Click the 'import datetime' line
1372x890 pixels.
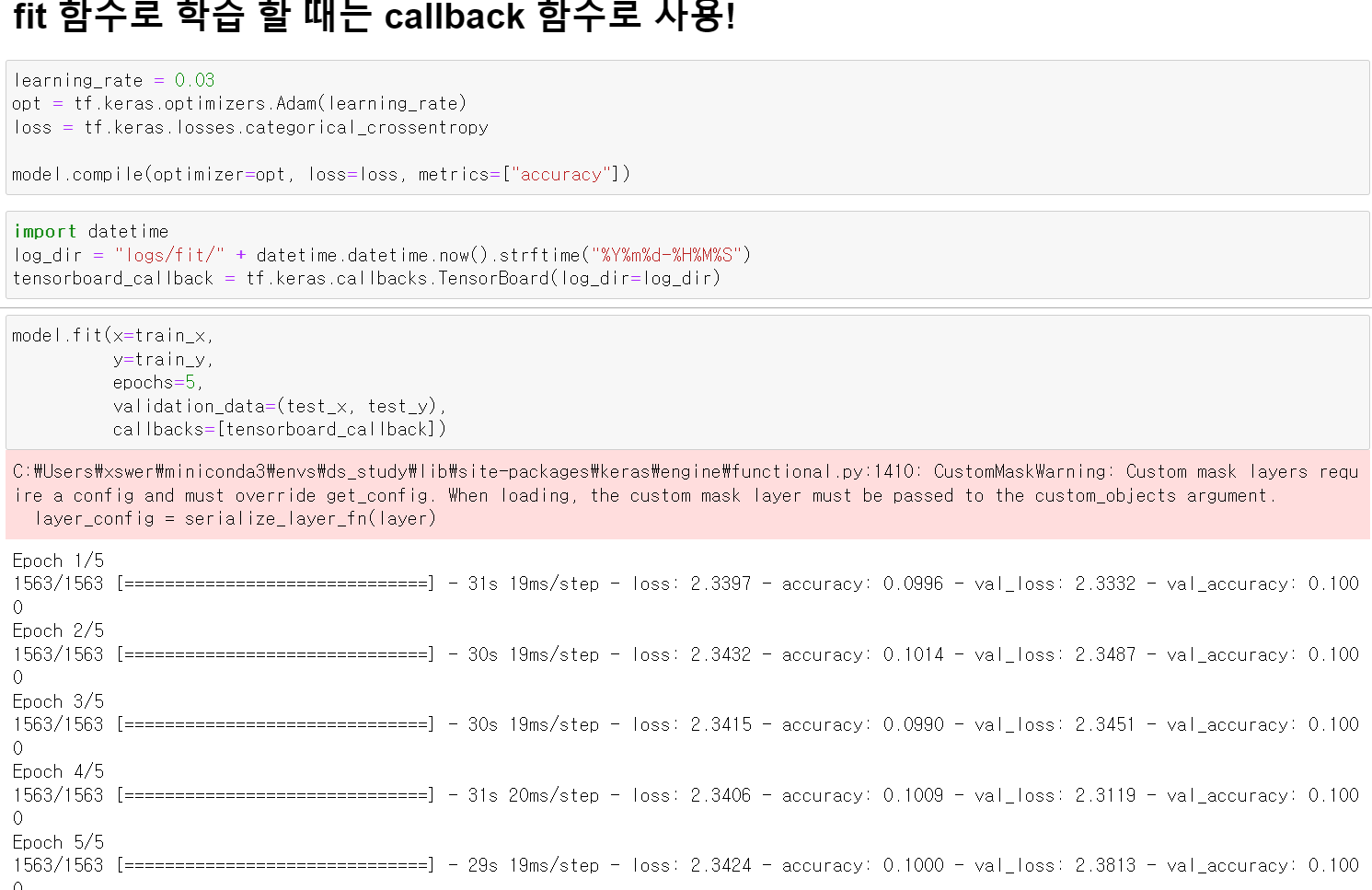91,231
